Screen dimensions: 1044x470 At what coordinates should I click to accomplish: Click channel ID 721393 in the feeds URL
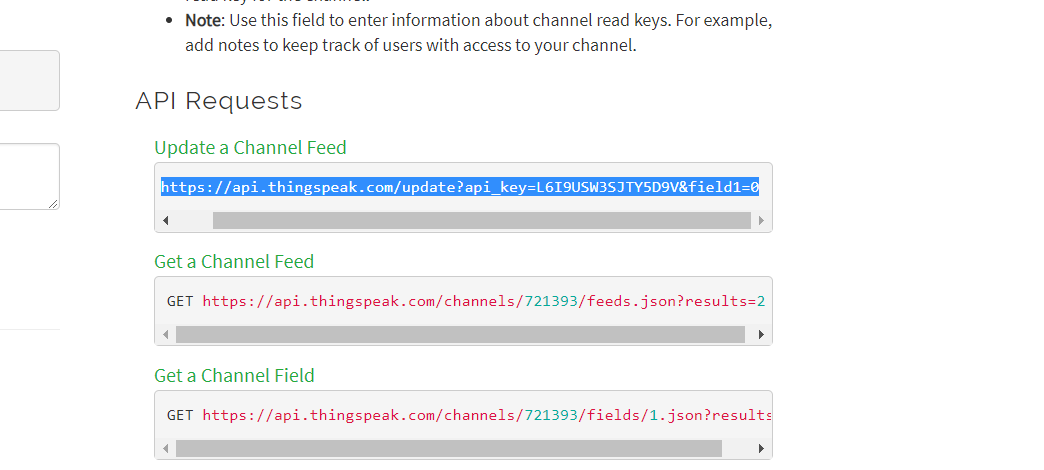click(551, 301)
